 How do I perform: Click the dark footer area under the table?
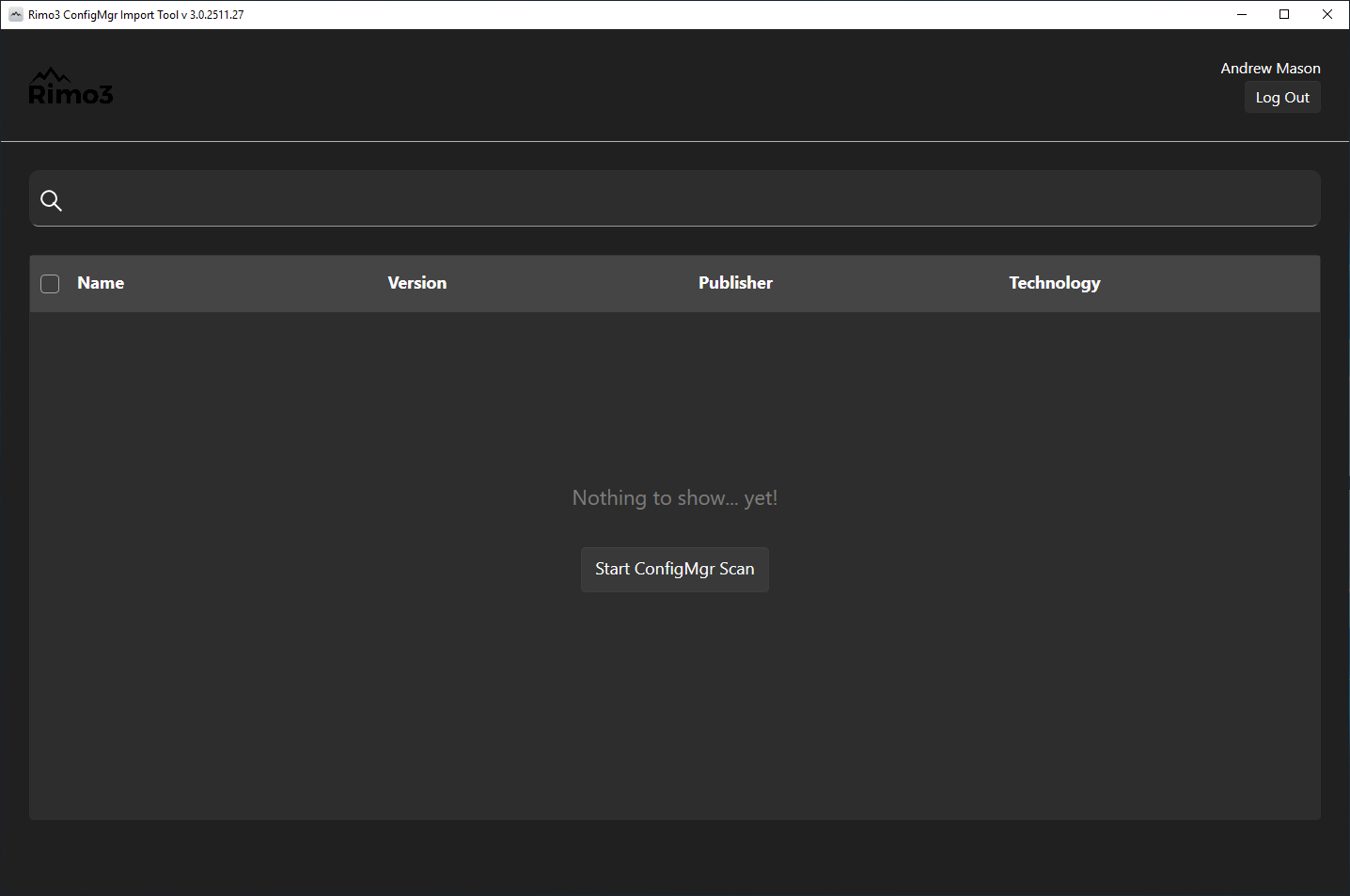674,857
